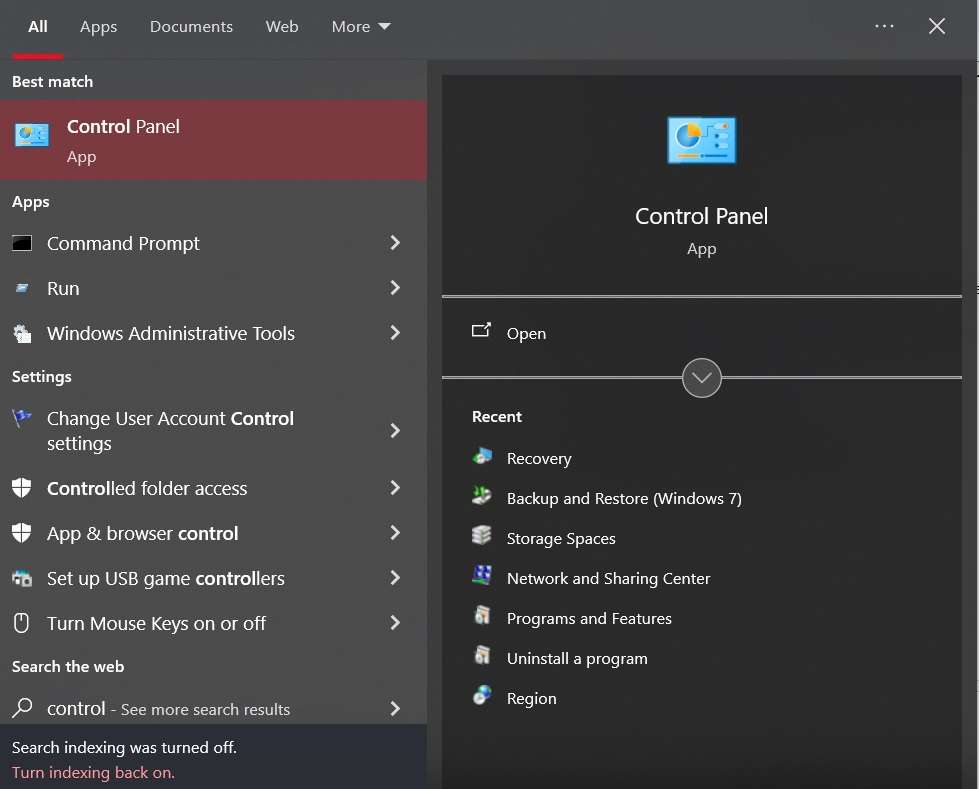Open Controlled folder access setting
This screenshot has height=789, width=979.
tap(213, 488)
